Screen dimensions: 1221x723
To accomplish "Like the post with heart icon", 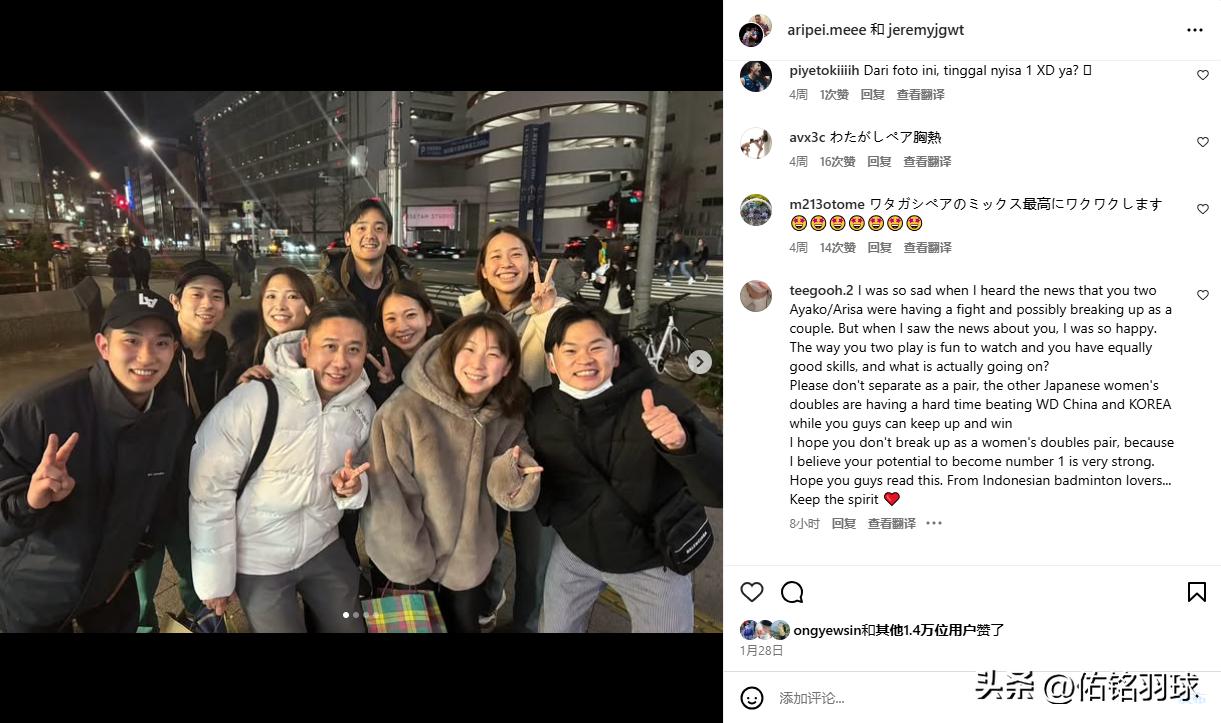I will coord(752,592).
